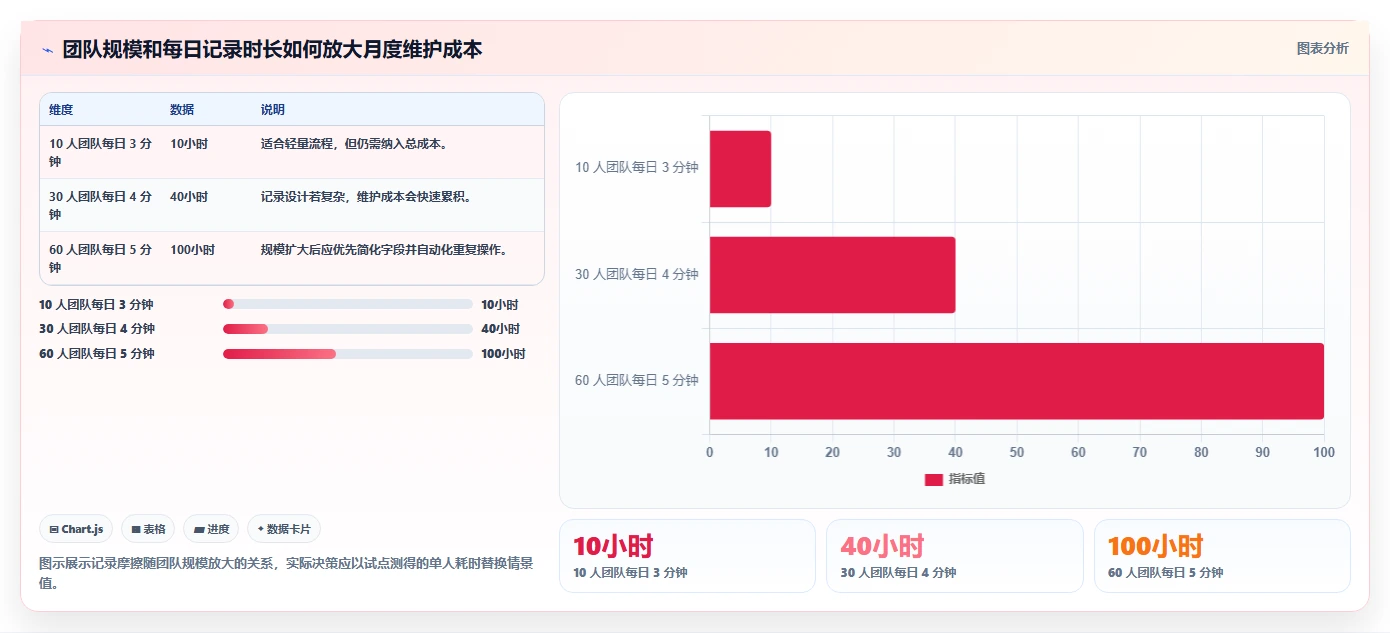Click chart bar for 10 人团队每日 3 分钟
The width and height of the screenshot is (1390, 633).
740,169
